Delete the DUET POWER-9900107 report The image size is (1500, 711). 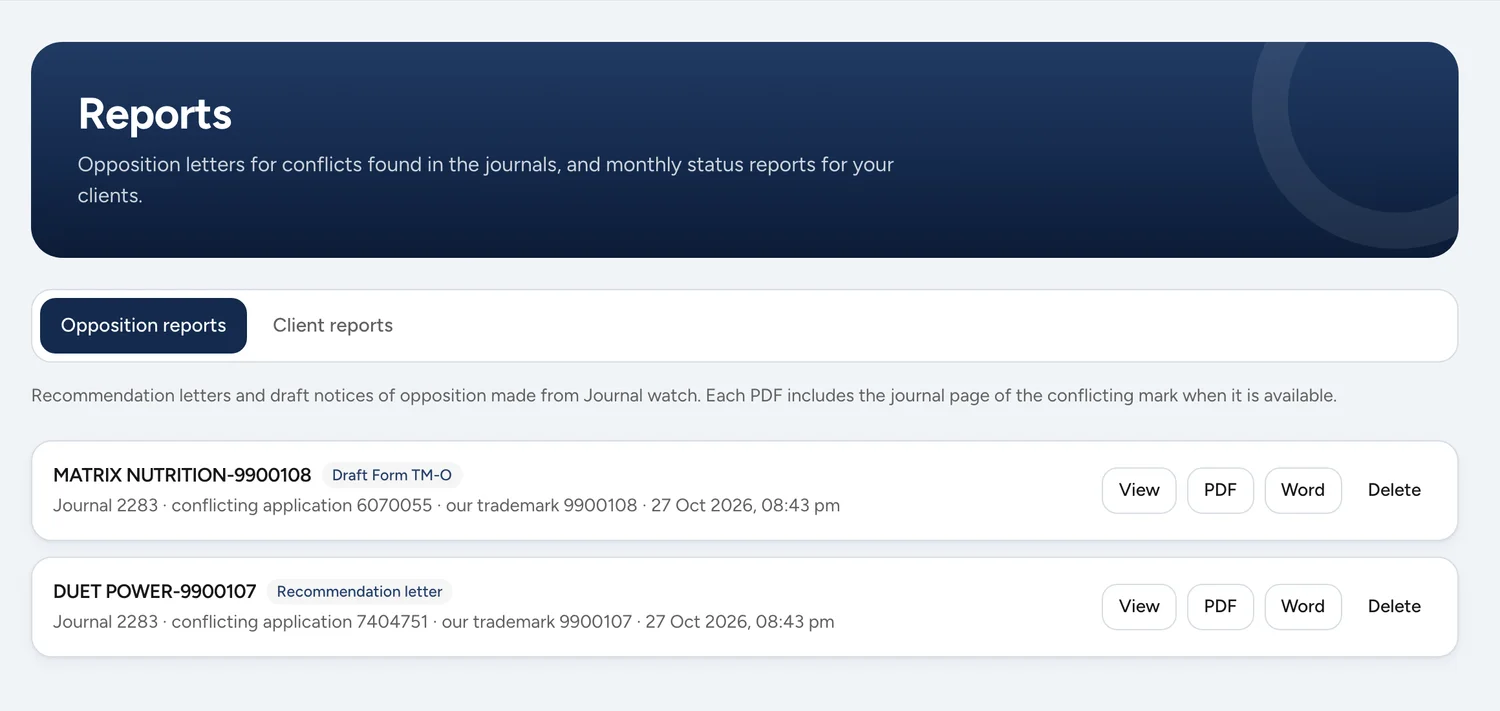click(1394, 606)
